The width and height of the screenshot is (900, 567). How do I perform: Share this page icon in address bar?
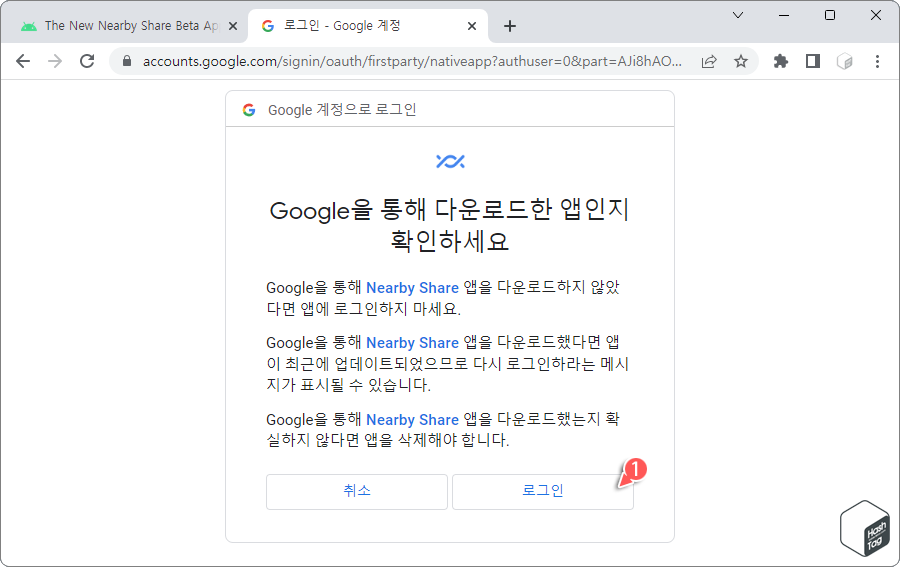(709, 61)
